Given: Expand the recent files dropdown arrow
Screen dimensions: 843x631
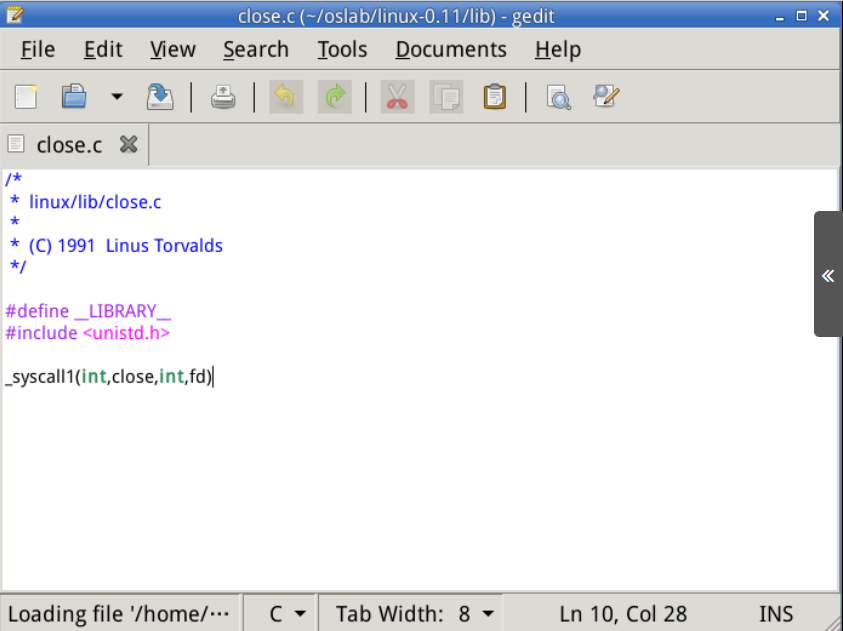Looking at the screenshot, I should pyautogui.click(x=116, y=97).
